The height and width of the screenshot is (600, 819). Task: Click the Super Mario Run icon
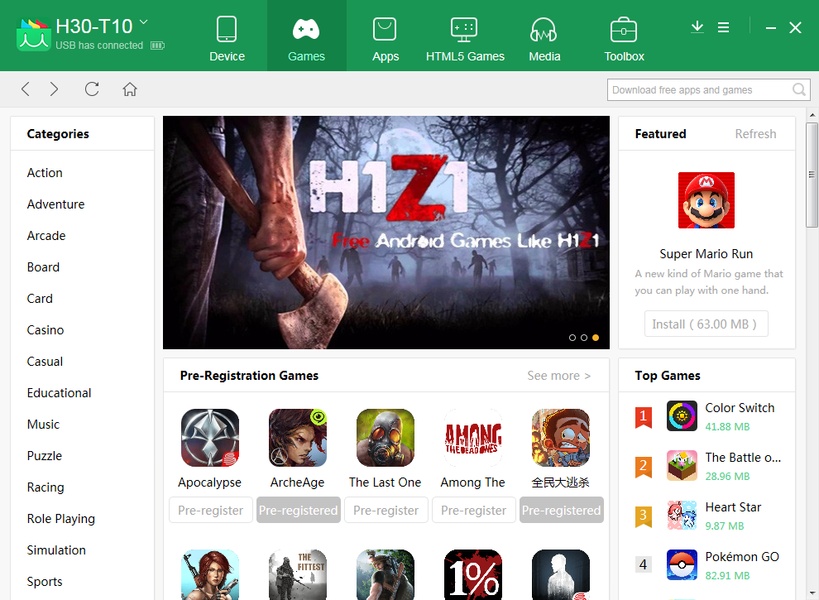pyautogui.click(x=706, y=200)
